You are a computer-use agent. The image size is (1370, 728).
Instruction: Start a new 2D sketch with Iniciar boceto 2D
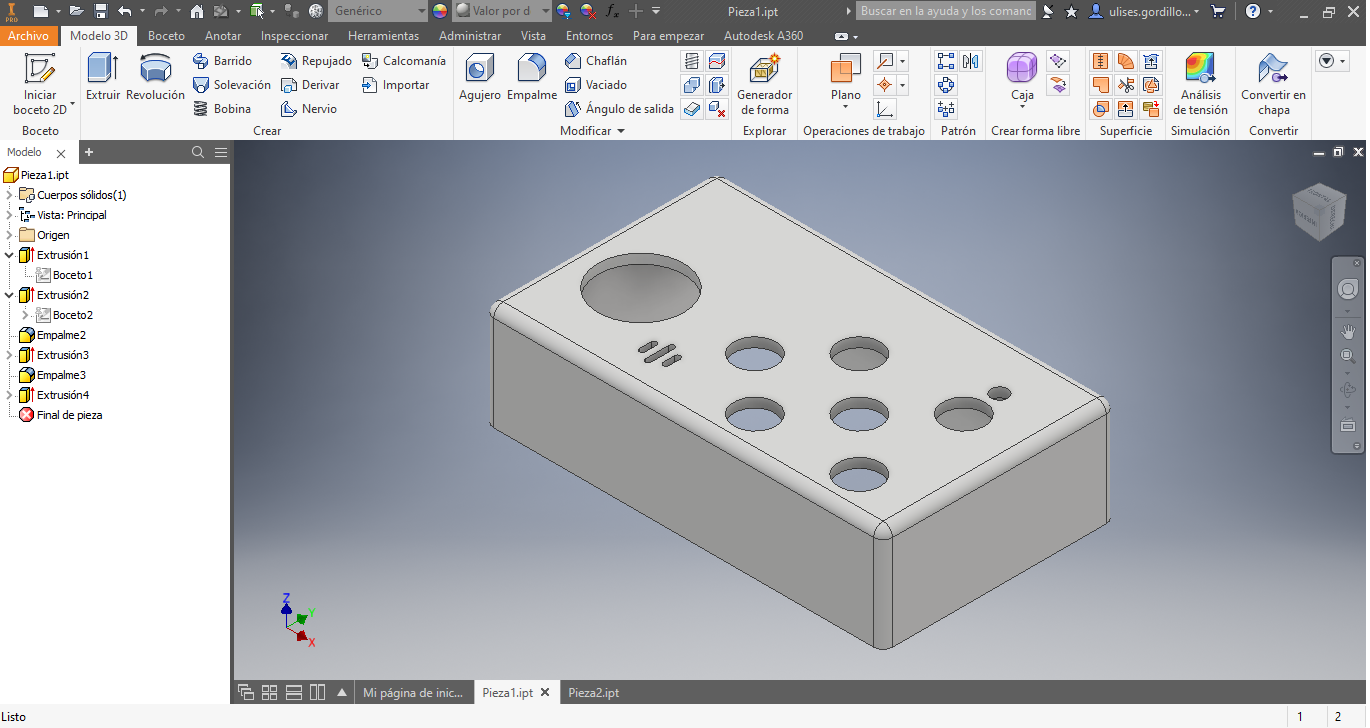click(40, 85)
